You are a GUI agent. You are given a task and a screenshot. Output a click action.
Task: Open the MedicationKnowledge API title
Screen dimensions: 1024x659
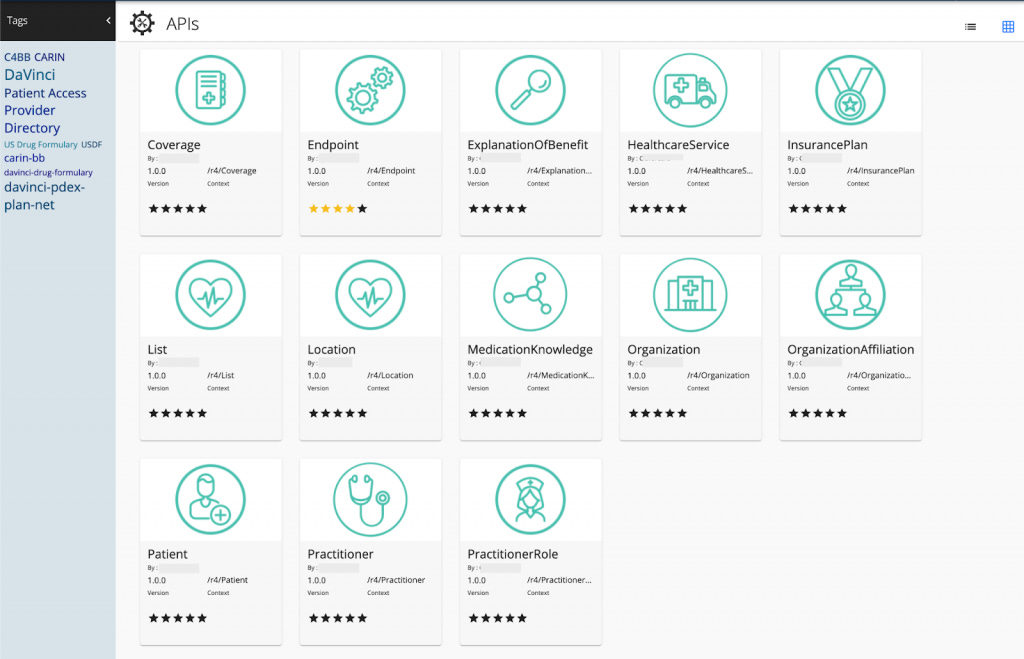pos(530,349)
